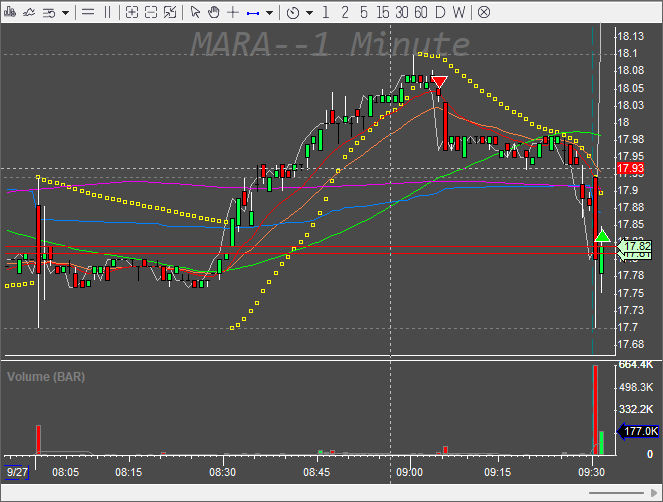Select the arrow pointer tool
This screenshot has height=502, width=663.
click(195, 13)
